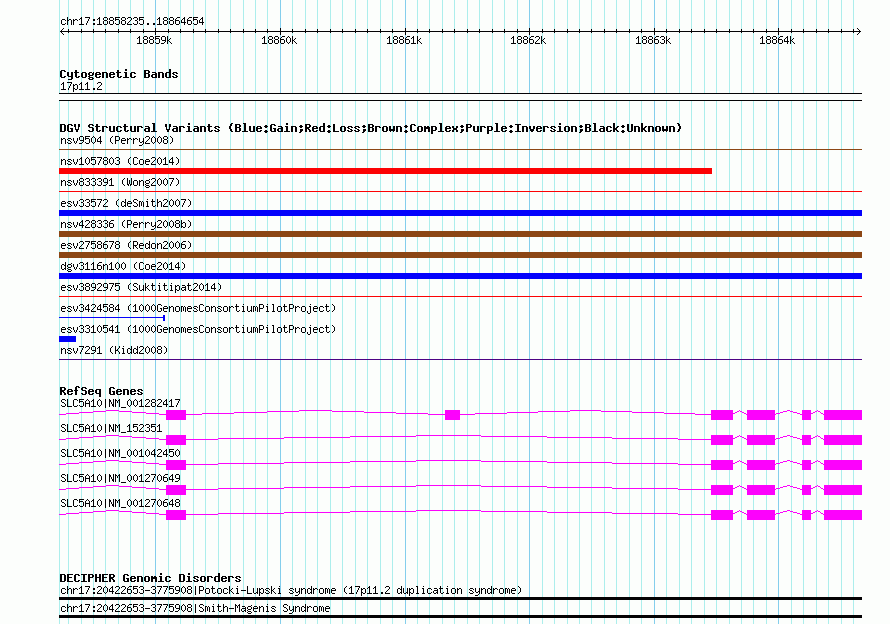890x624 pixels.
Task: Select variant nsv9504 (Perry2008) label
Action: (117, 140)
